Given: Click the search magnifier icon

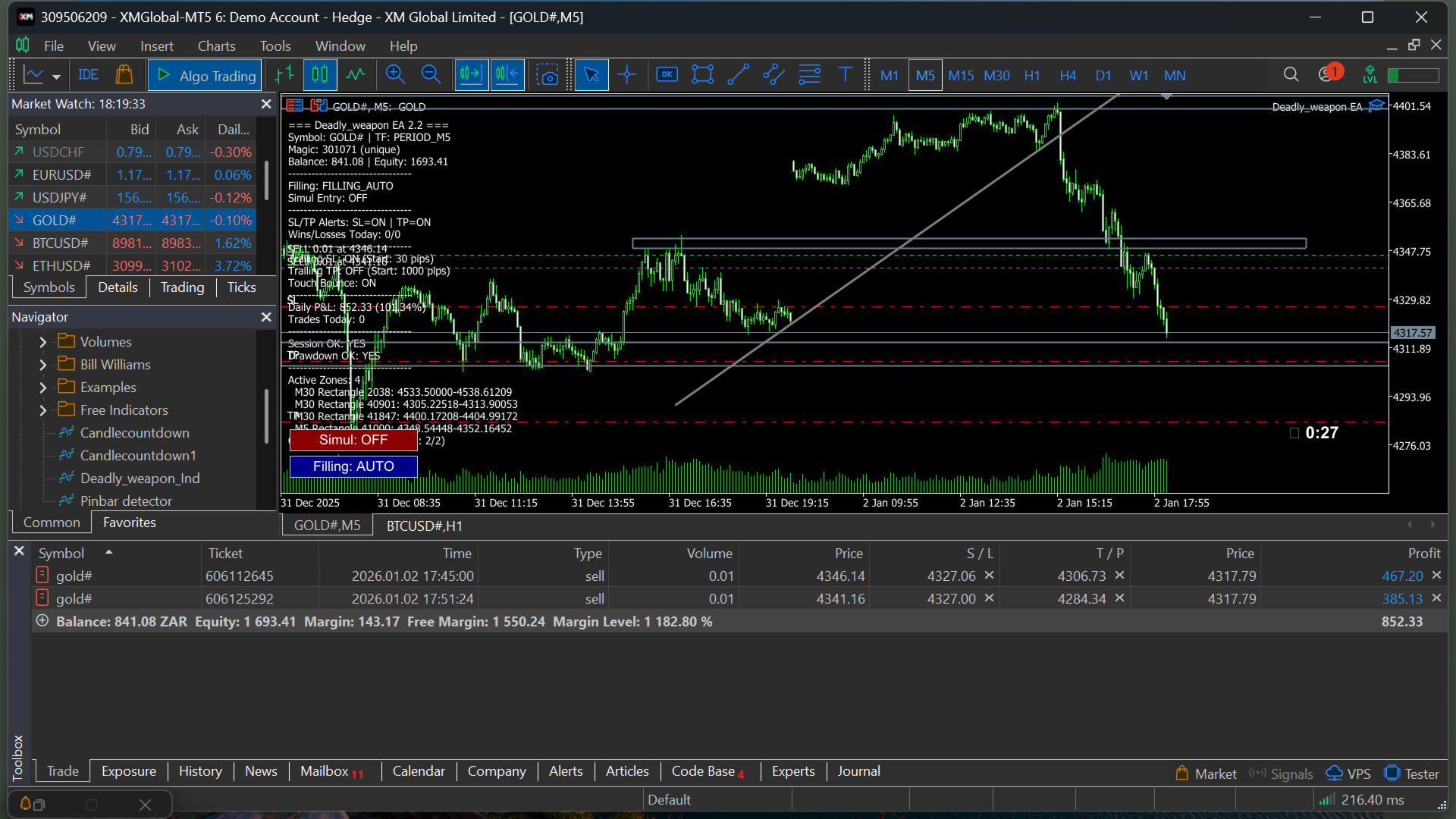Looking at the screenshot, I should click(x=1291, y=75).
